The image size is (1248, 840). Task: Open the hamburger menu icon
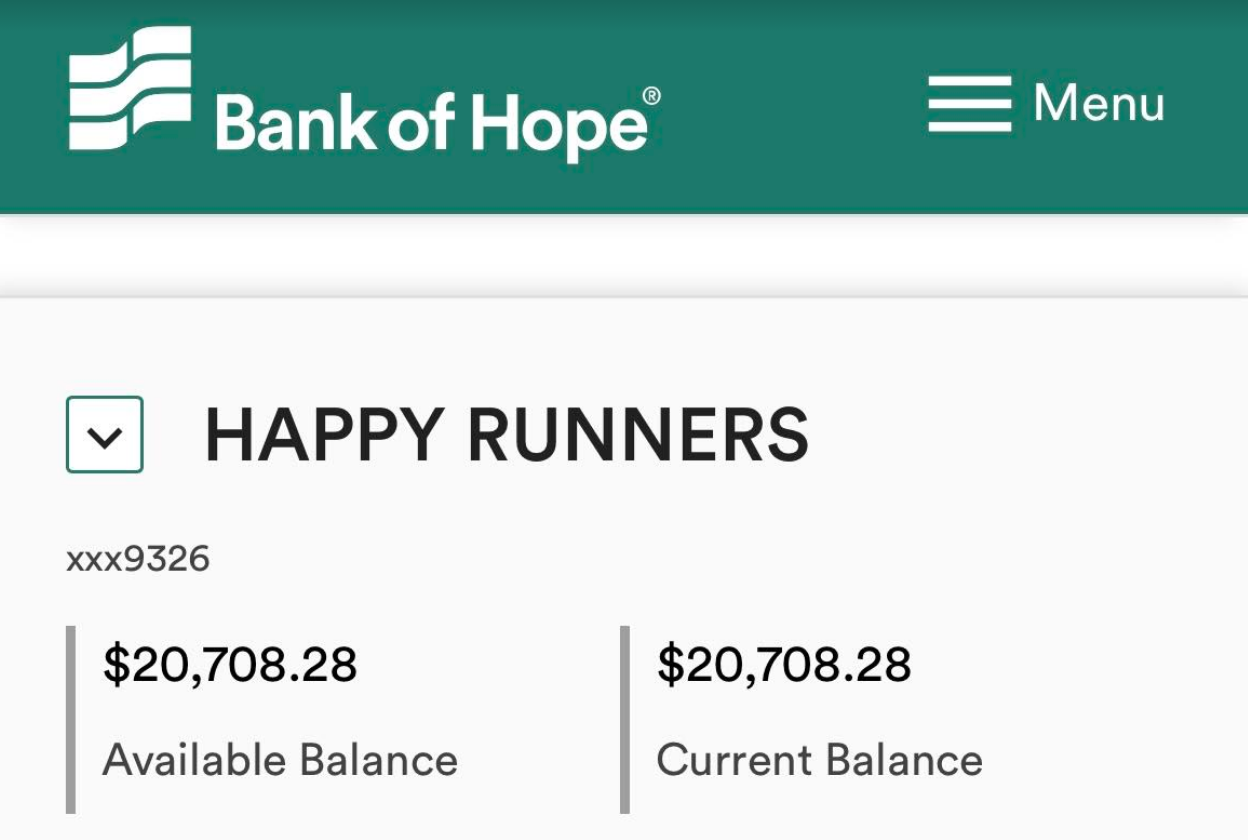pyautogui.click(x=969, y=103)
